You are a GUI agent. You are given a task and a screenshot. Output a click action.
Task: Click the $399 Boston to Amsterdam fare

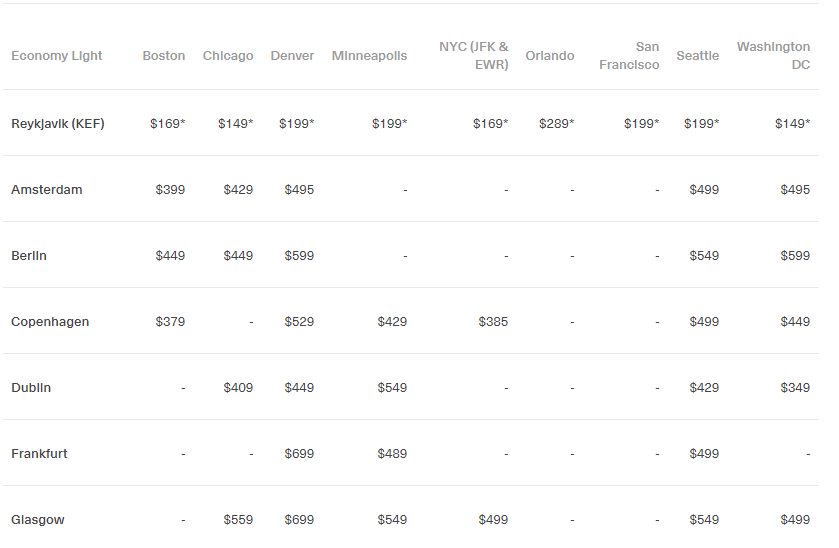[170, 190]
